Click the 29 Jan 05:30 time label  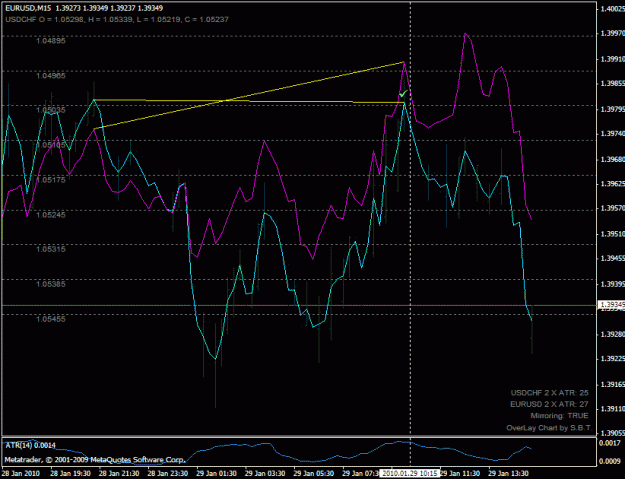point(314,473)
